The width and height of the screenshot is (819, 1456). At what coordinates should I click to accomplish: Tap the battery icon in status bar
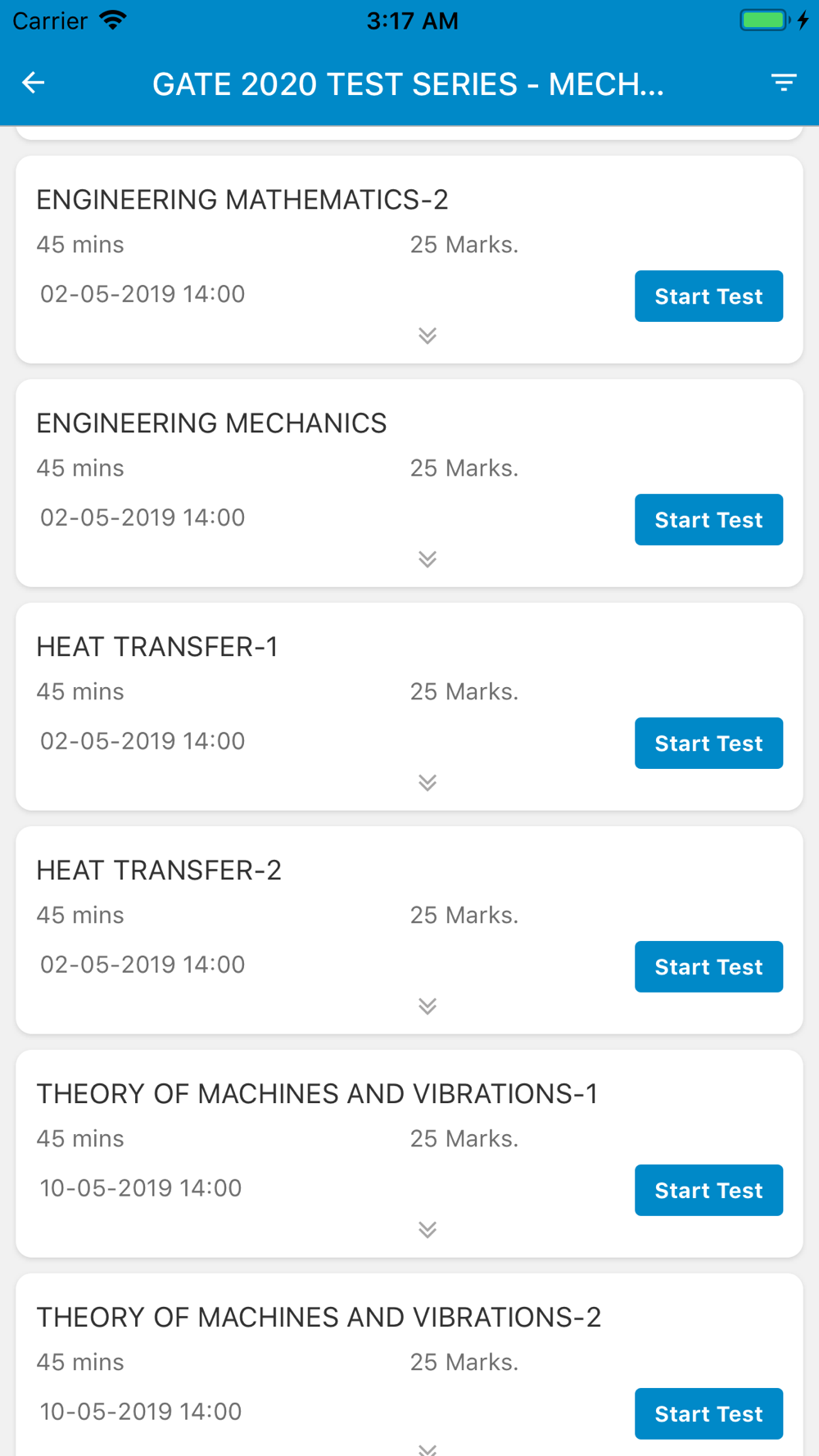pyautogui.click(x=764, y=20)
